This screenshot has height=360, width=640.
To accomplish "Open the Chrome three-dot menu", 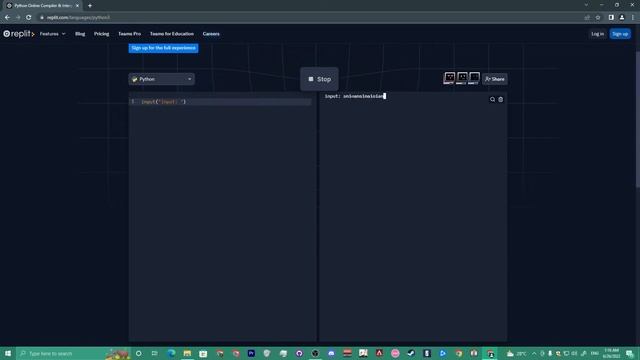I will 633,18.
